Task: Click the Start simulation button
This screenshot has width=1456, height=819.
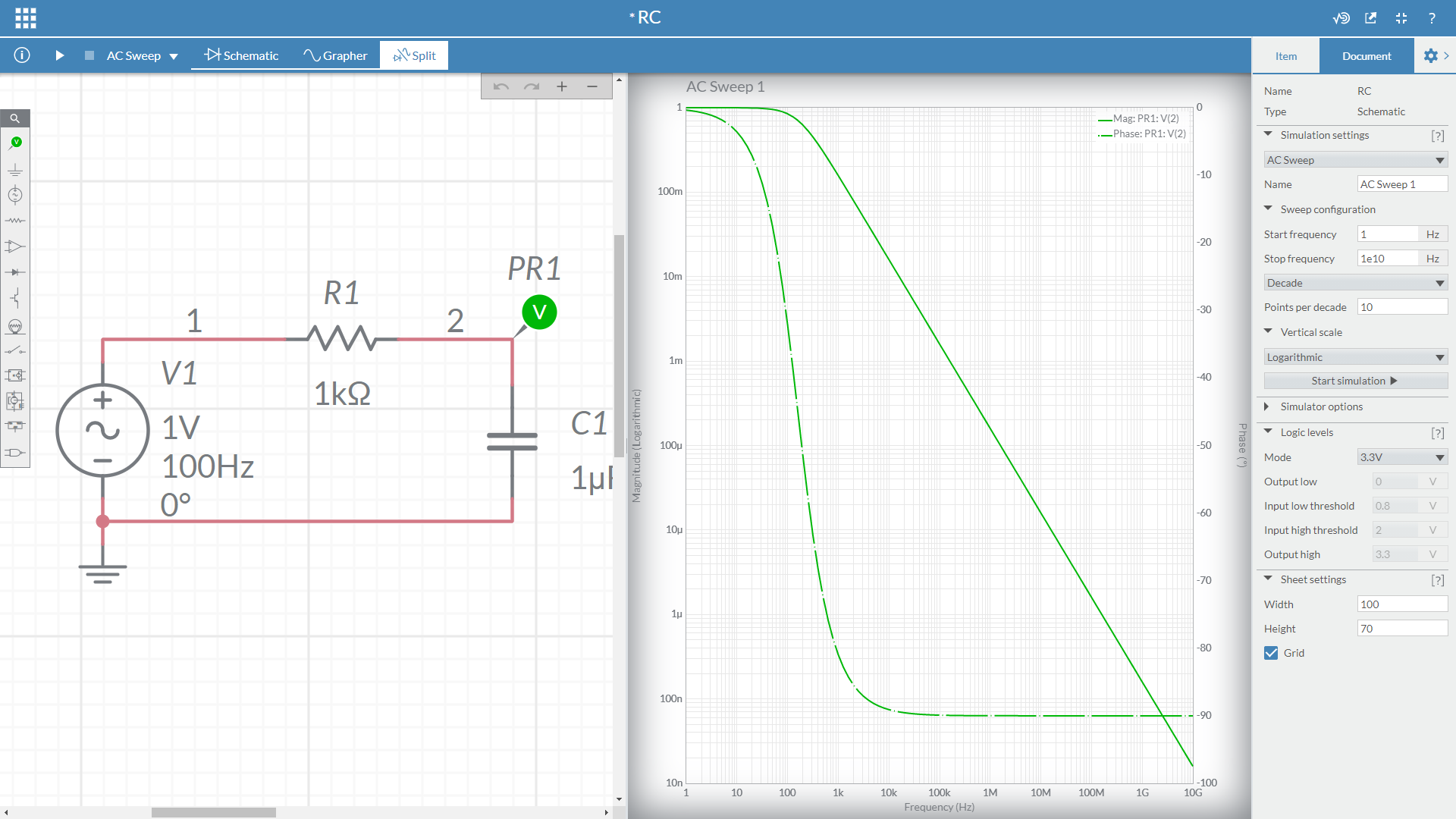Action: tap(1356, 381)
